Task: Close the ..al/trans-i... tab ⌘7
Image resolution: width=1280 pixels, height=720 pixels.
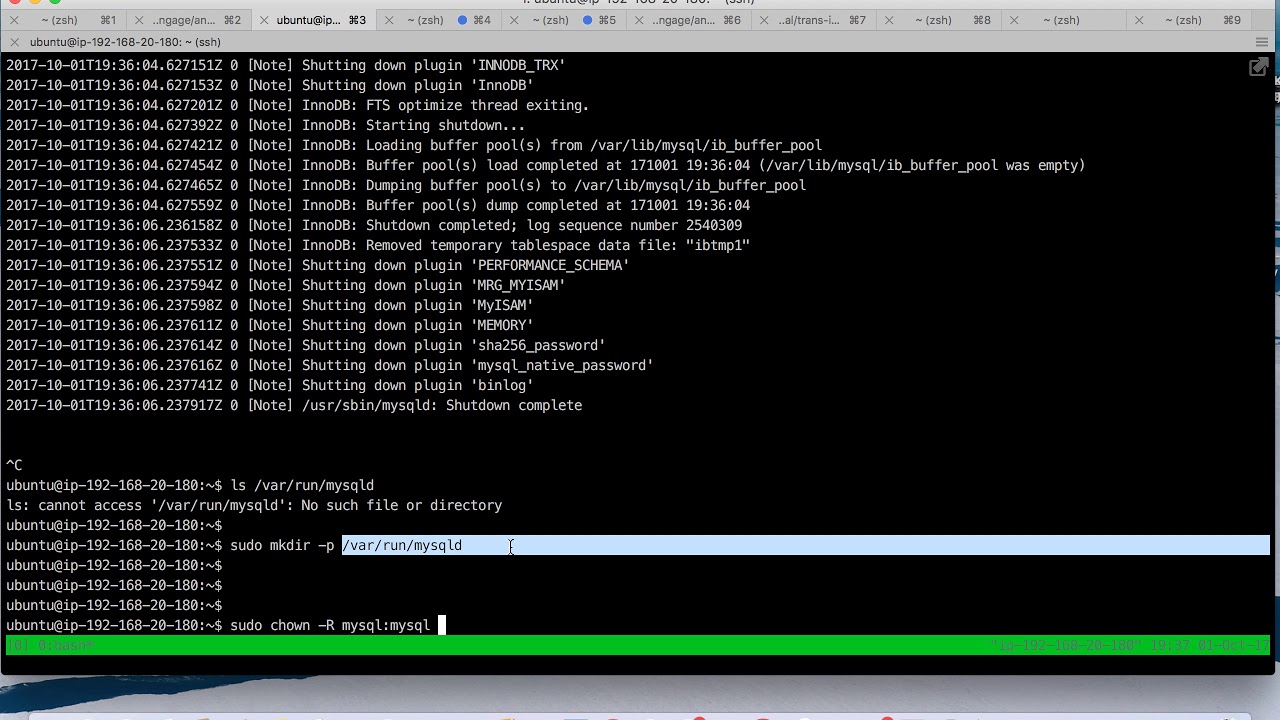Action: click(763, 20)
